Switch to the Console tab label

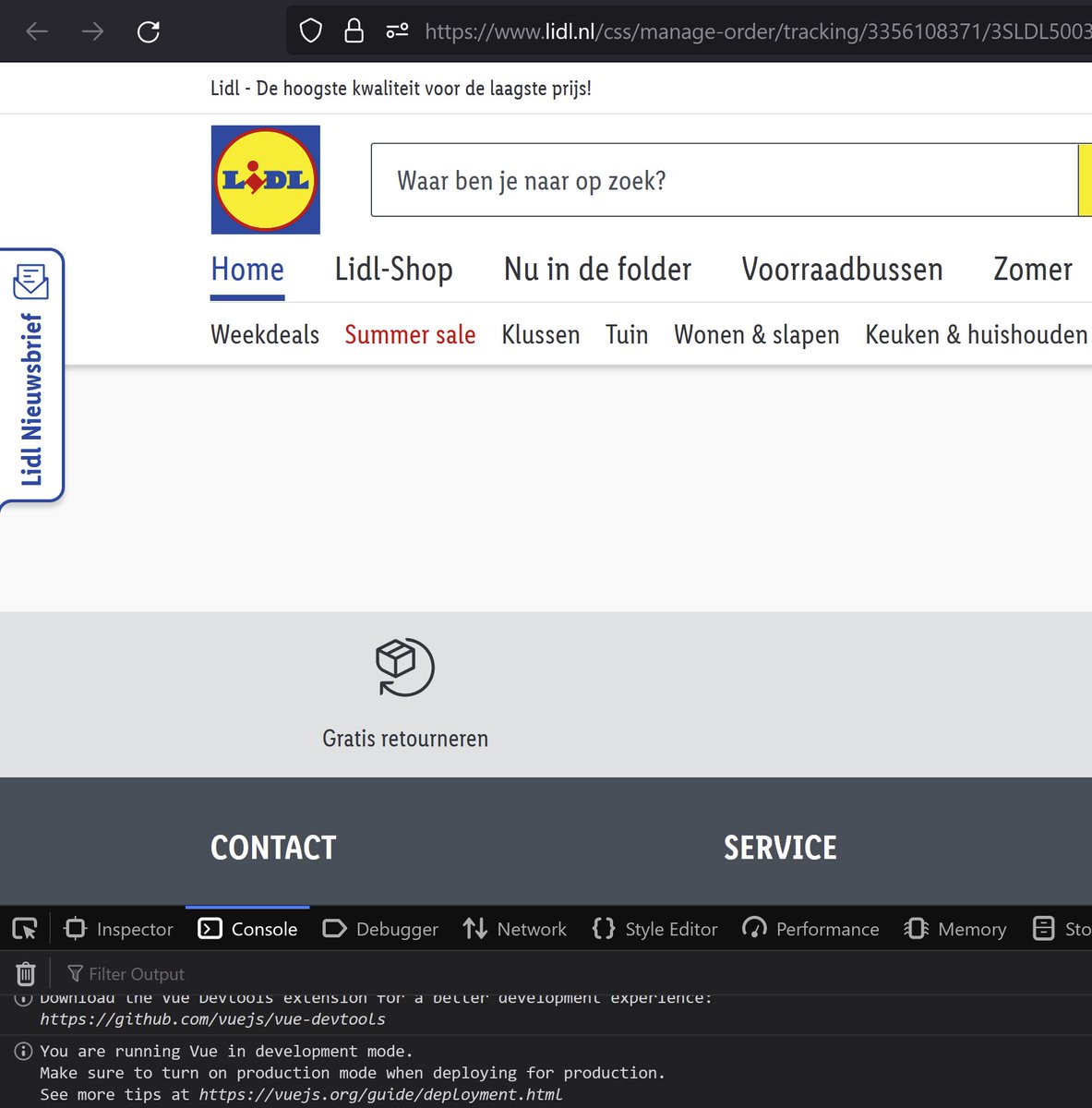[264, 930]
